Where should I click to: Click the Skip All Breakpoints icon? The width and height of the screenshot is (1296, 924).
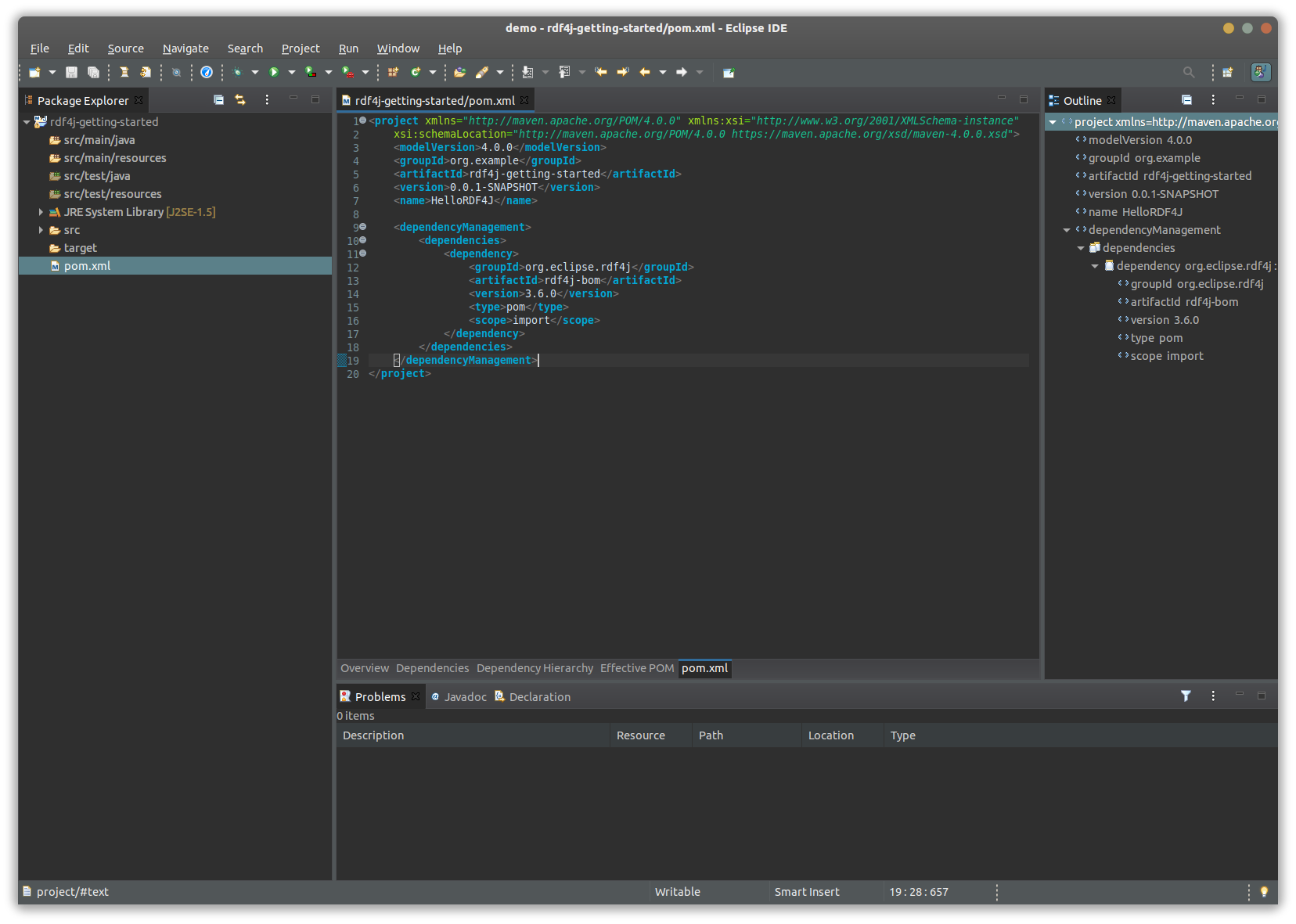pyautogui.click(x=177, y=73)
